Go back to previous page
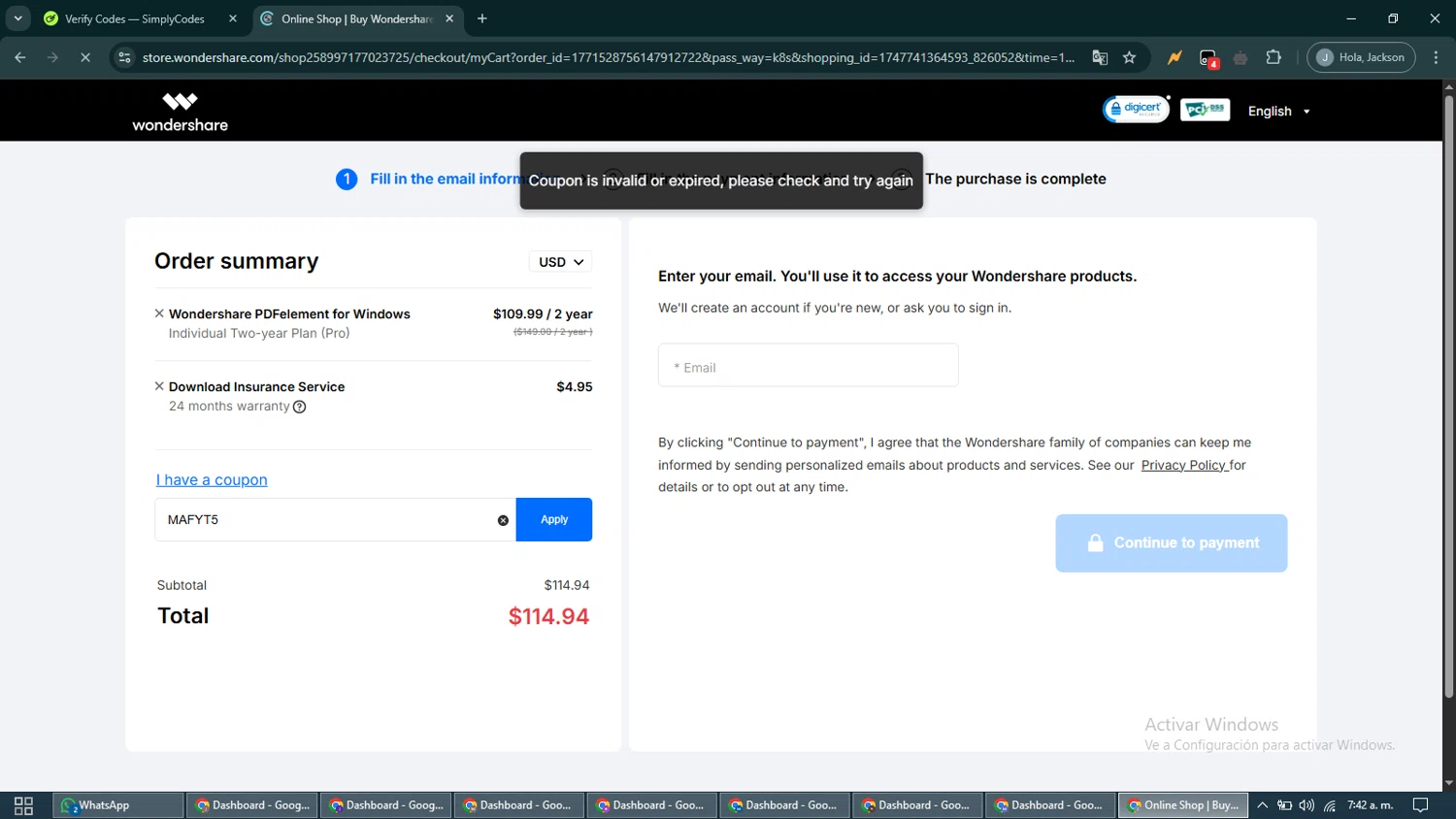This screenshot has width=1456, height=819. pos(20,57)
